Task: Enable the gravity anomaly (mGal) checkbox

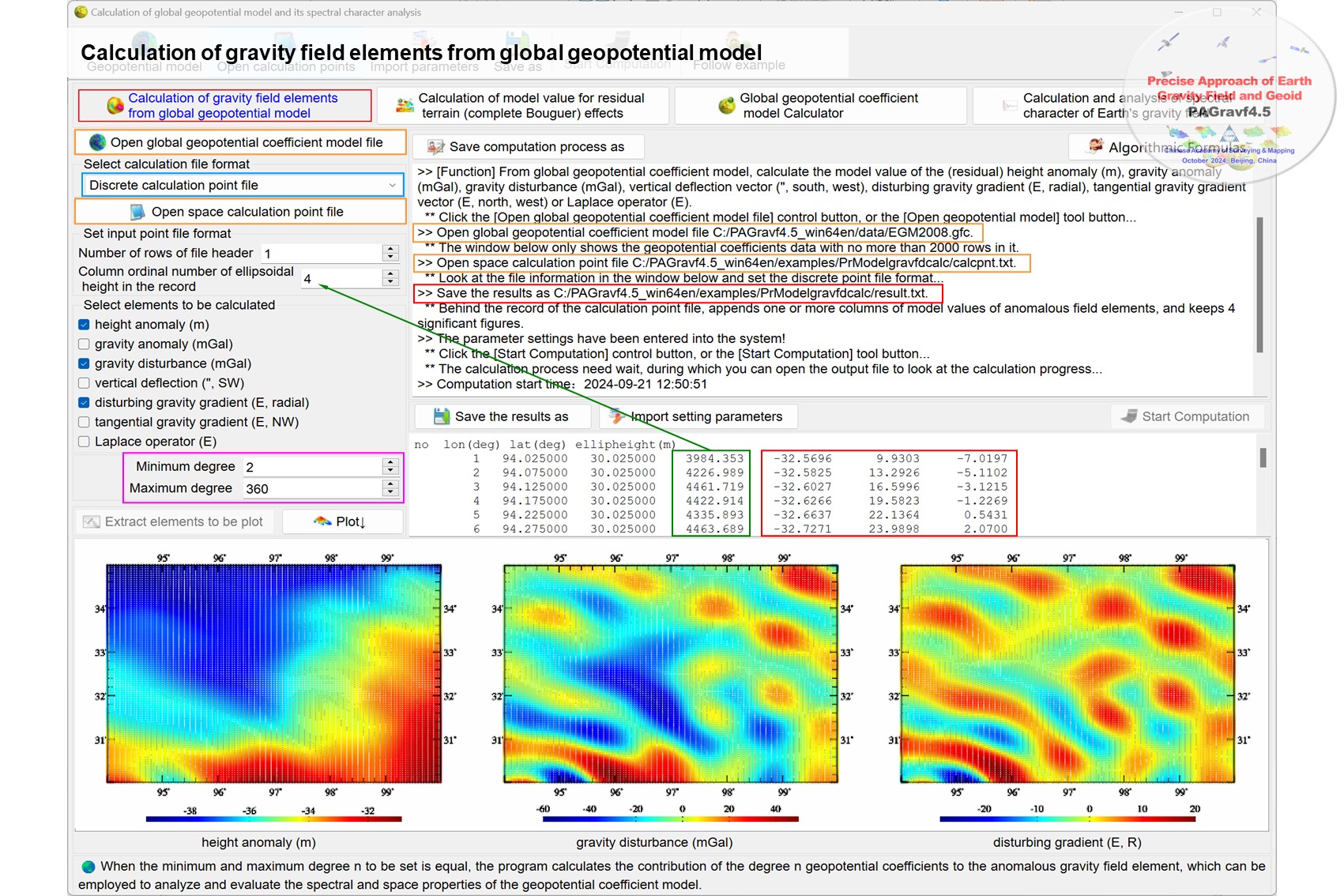Action: click(x=84, y=344)
